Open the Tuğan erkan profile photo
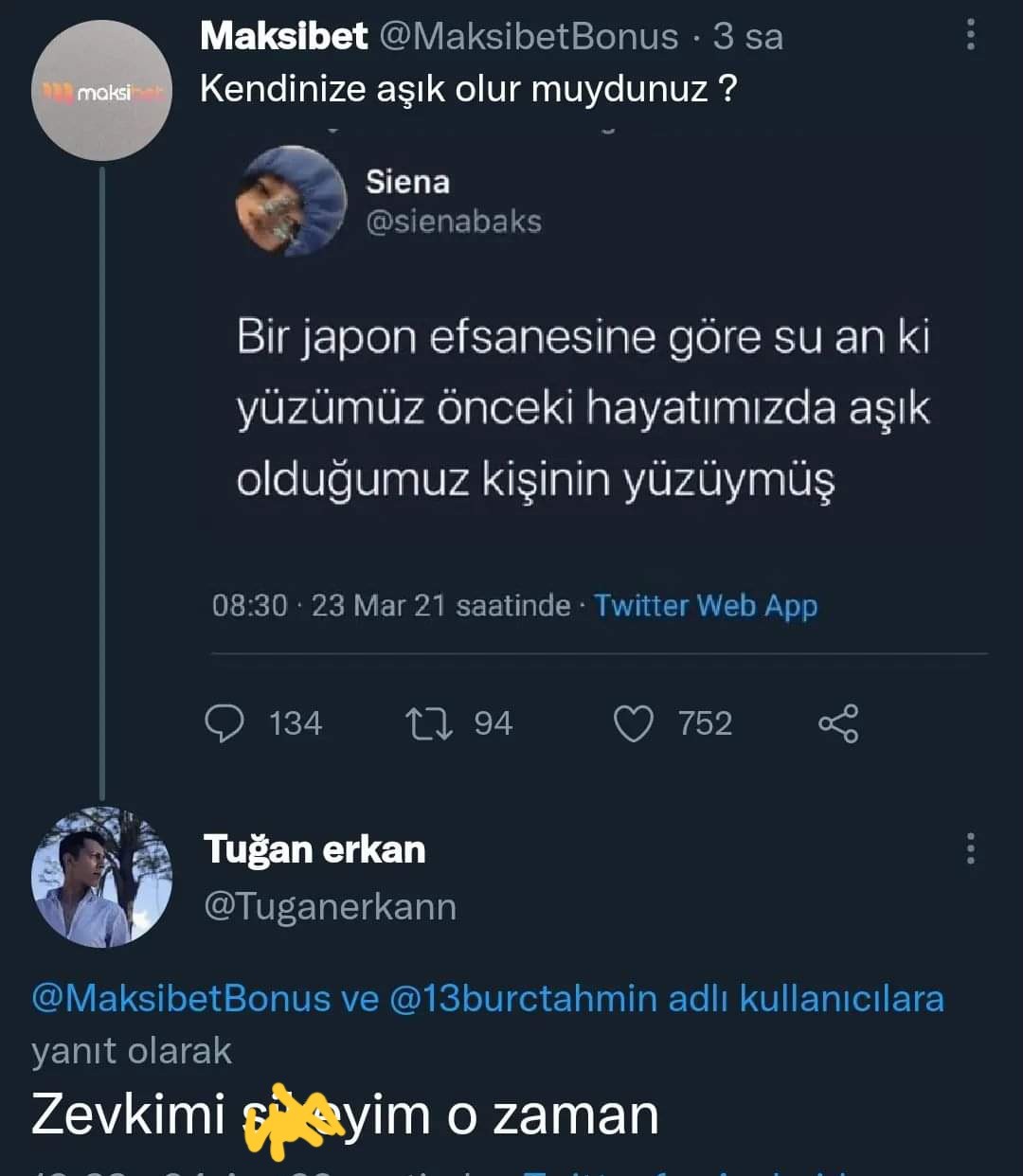 (101, 878)
